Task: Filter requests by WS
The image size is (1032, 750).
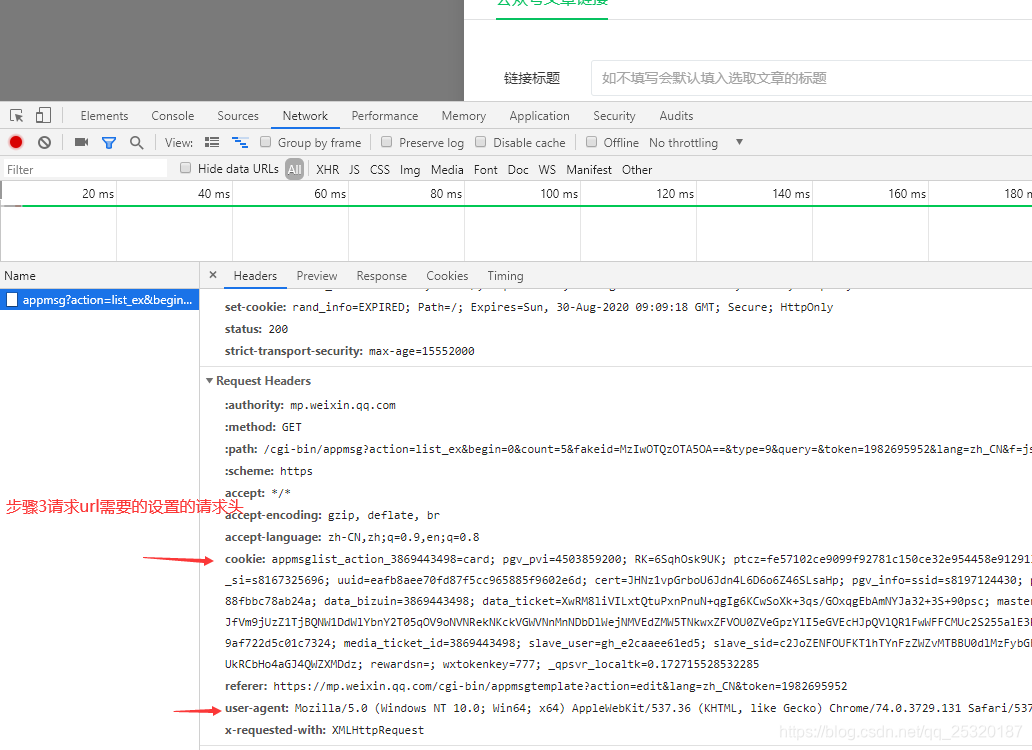Action: point(547,170)
